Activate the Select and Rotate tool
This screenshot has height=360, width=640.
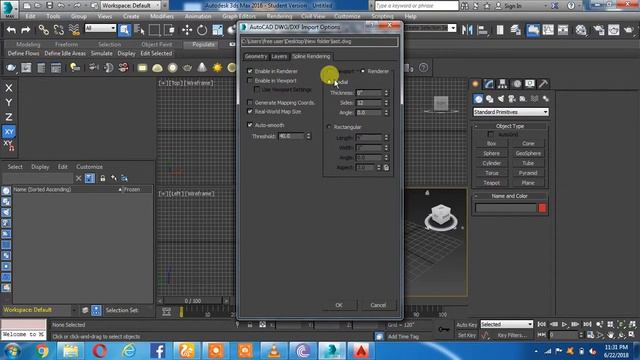tap(202, 30)
